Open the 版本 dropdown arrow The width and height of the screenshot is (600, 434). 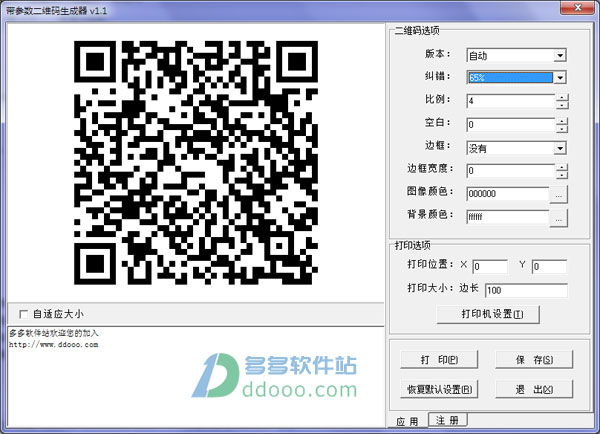560,55
